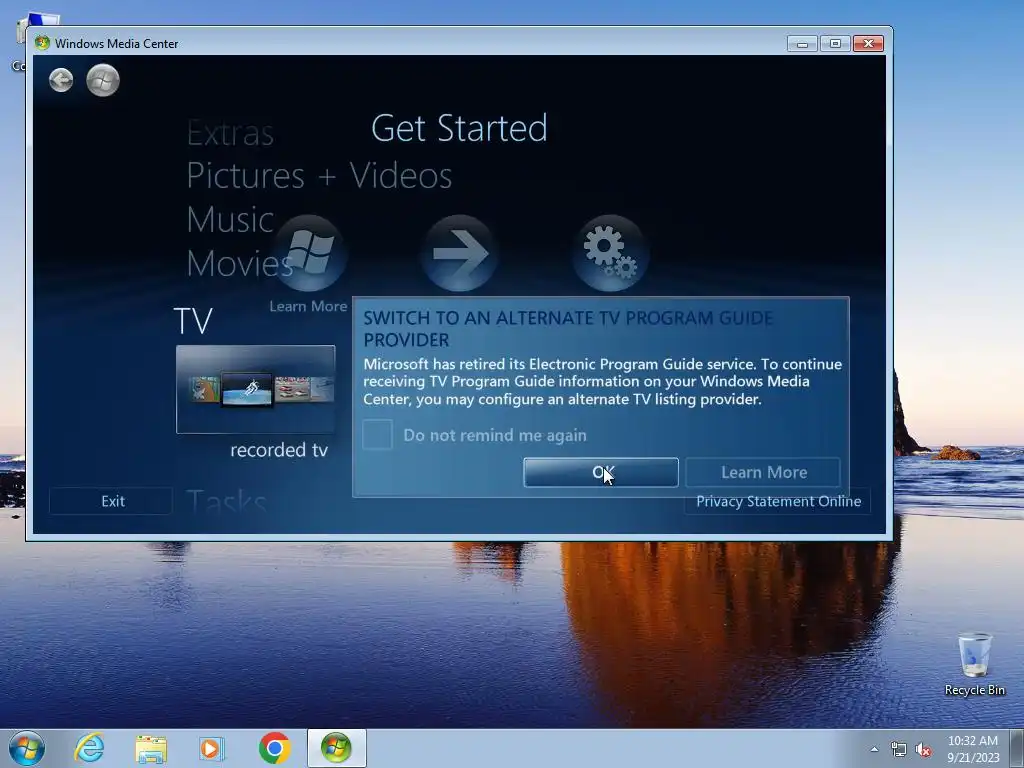1024x768 pixels.
Task: Click the muted volume tray icon
Action: tap(923, 750)
